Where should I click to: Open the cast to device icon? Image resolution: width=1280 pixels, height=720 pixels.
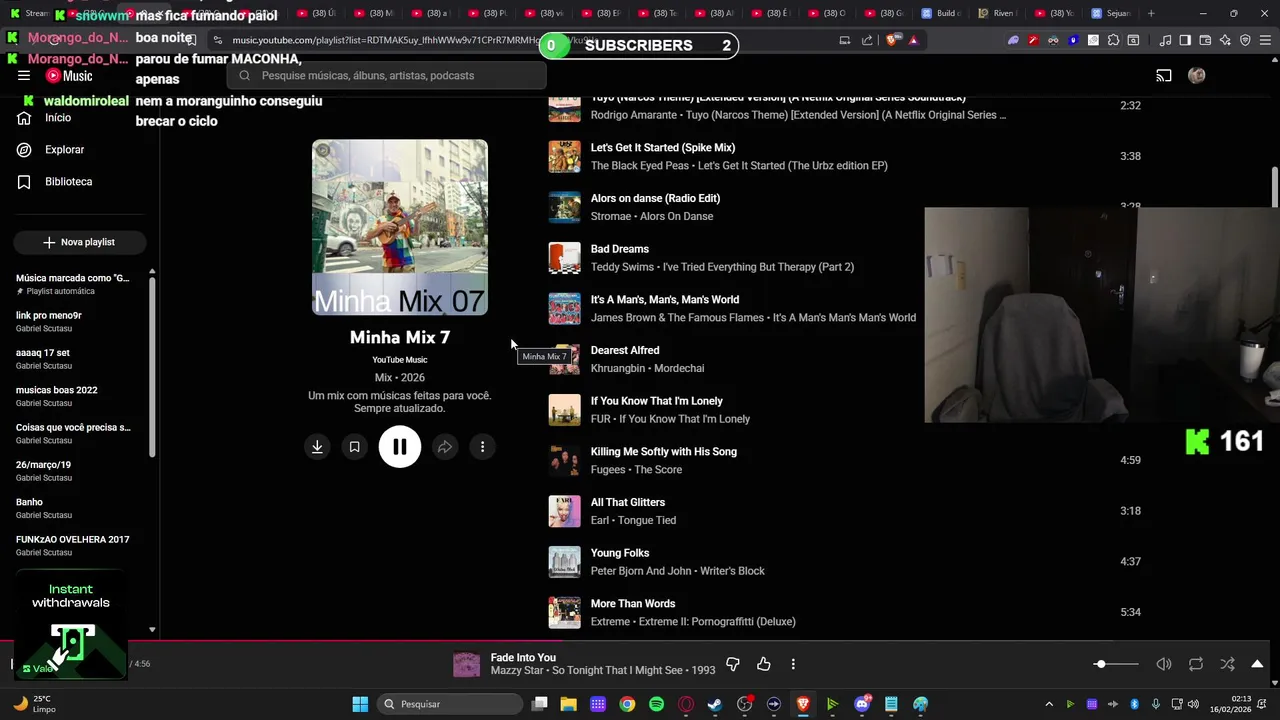1164,76
